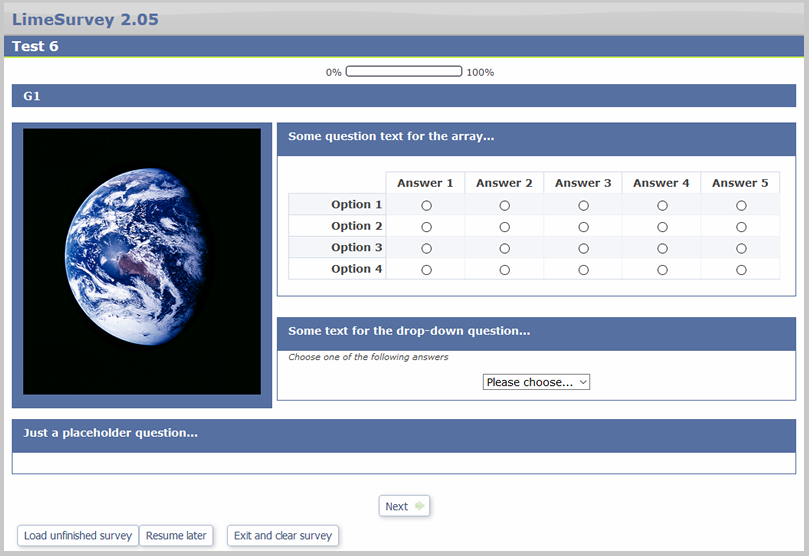This screenshot has width=809, height=556.
Task: Select Answer 3 for Option 2
Action: point(583,227)
